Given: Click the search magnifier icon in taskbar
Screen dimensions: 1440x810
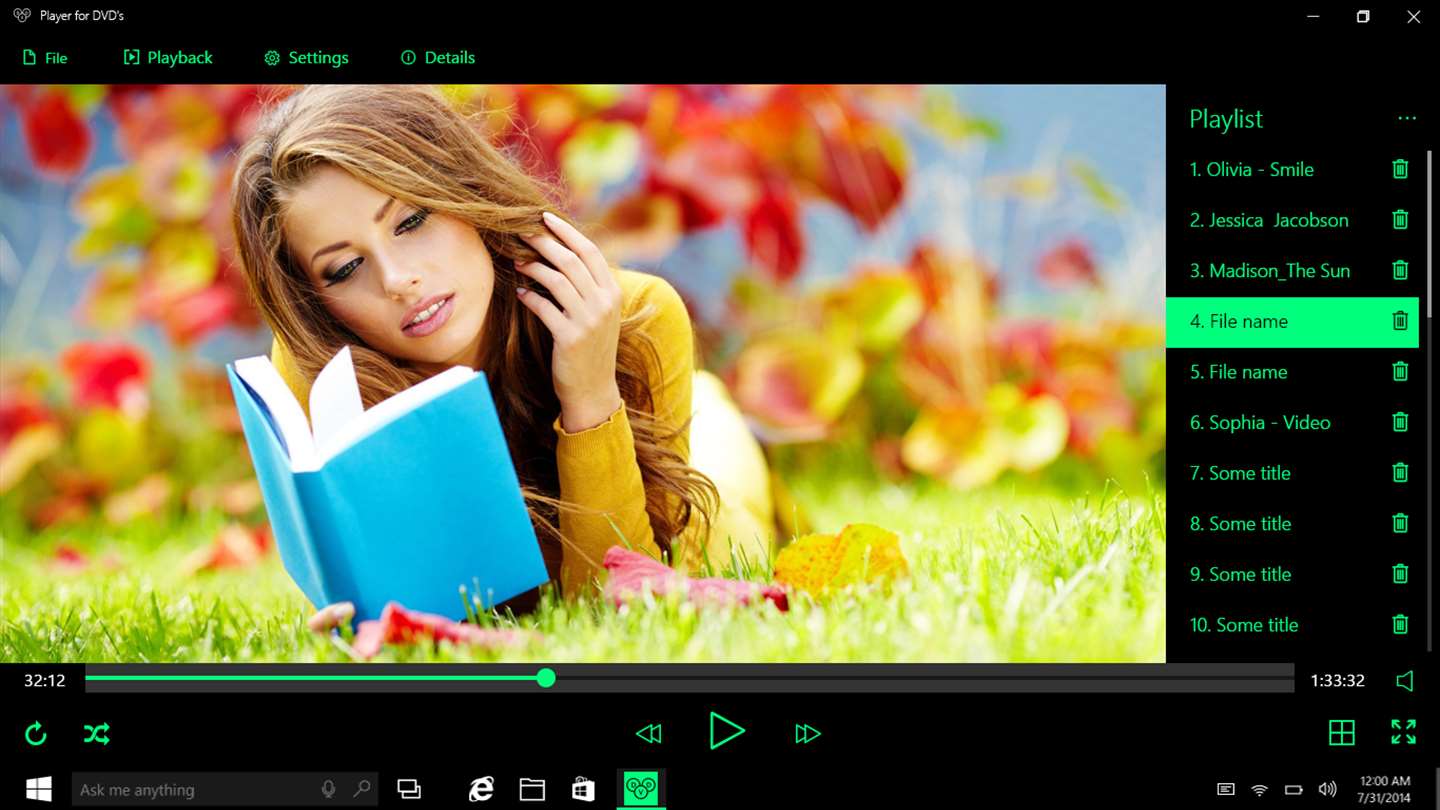Looking at the screenshot, I should tap(362, 789).
